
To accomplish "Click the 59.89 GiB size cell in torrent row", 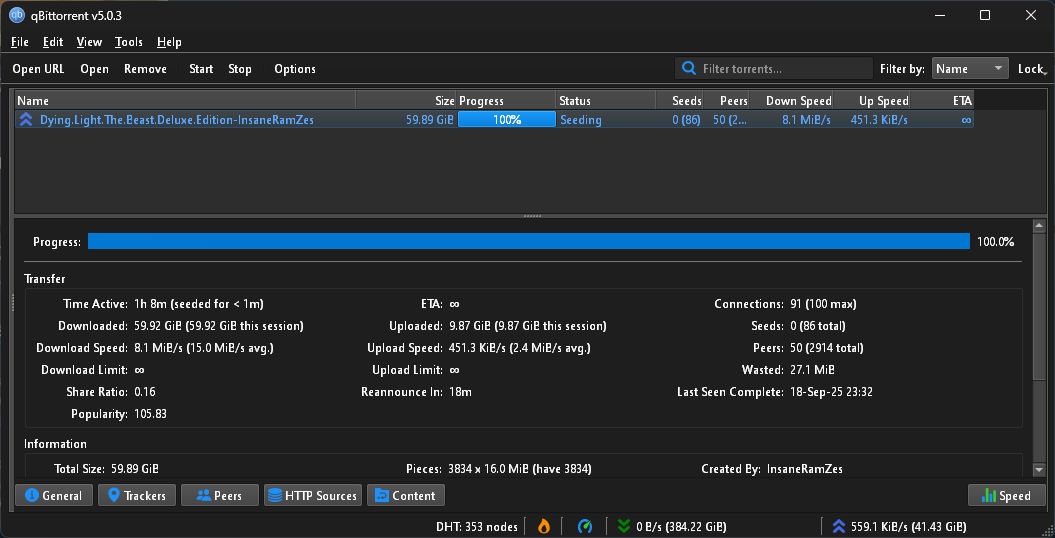I will (429, 120).
